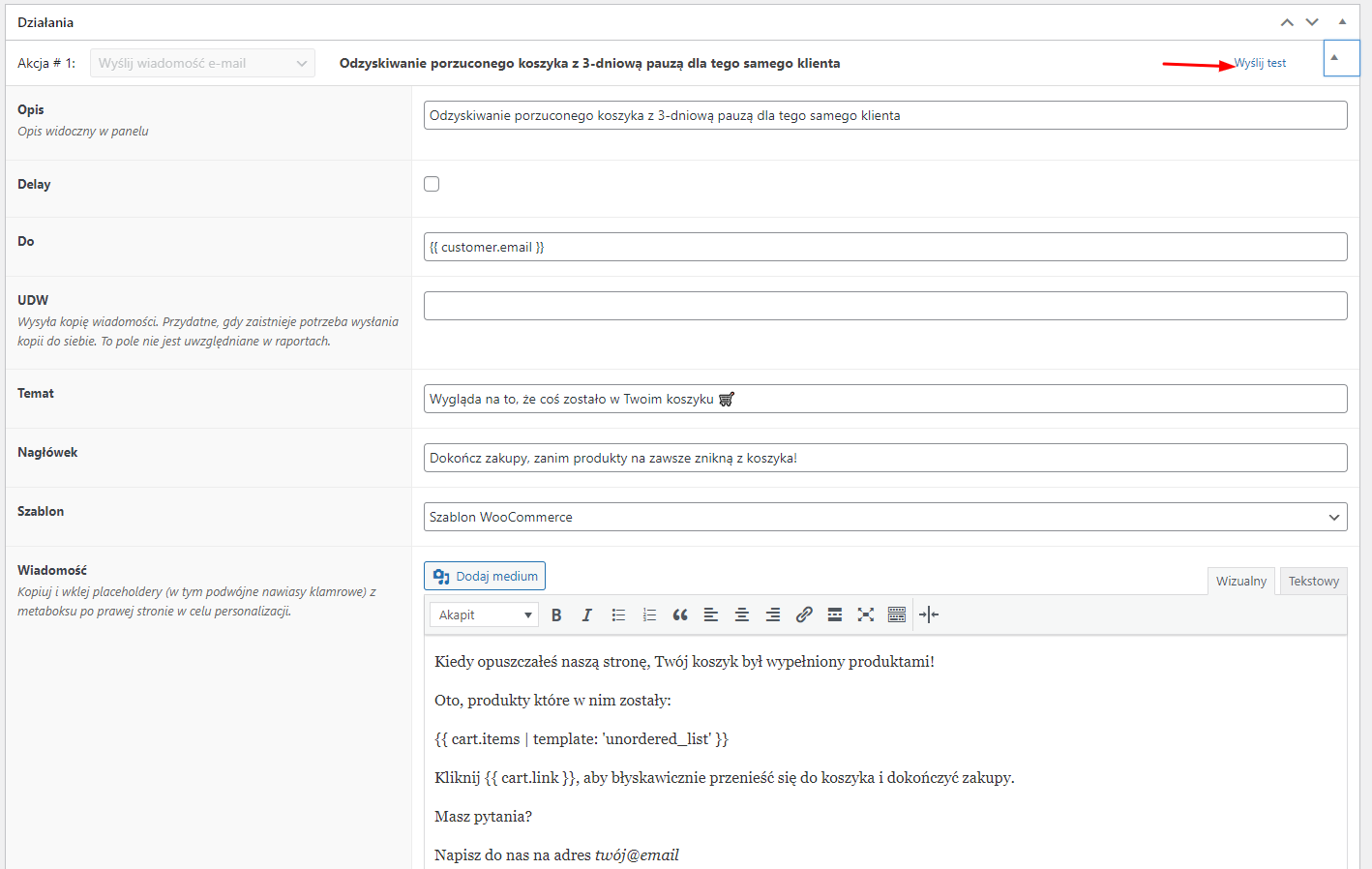
Task: Toggle bold formatting in the editor
Action: pyautogui.click(x=556, y=615)
